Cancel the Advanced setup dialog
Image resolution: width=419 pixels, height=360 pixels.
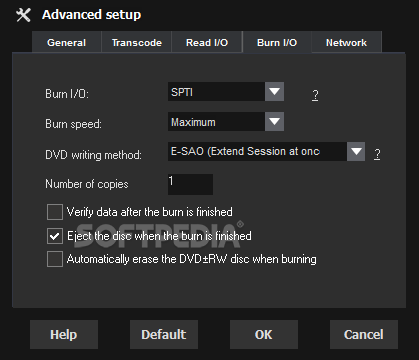364,334
